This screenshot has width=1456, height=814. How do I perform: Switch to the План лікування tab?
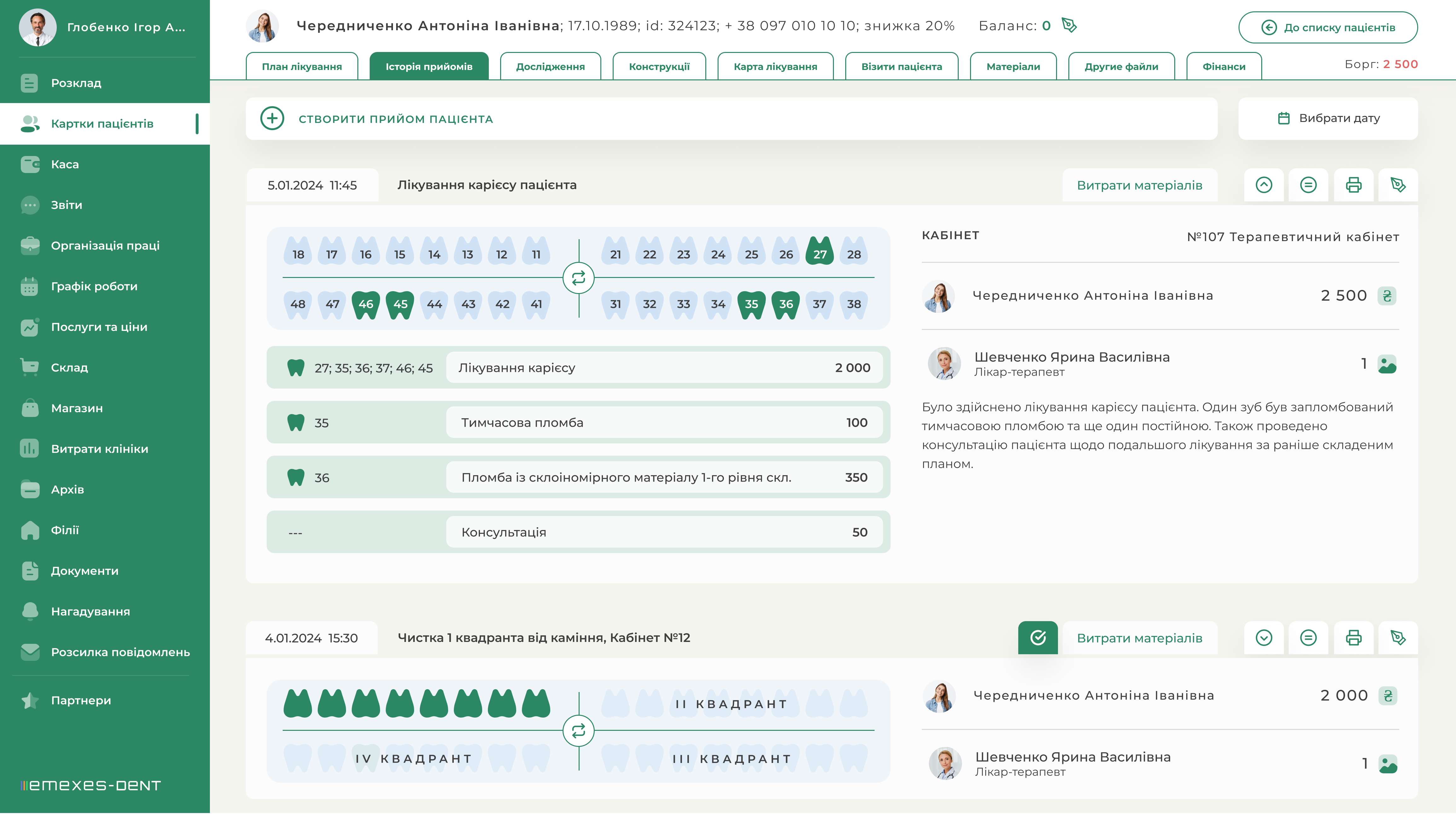[302, 67]
